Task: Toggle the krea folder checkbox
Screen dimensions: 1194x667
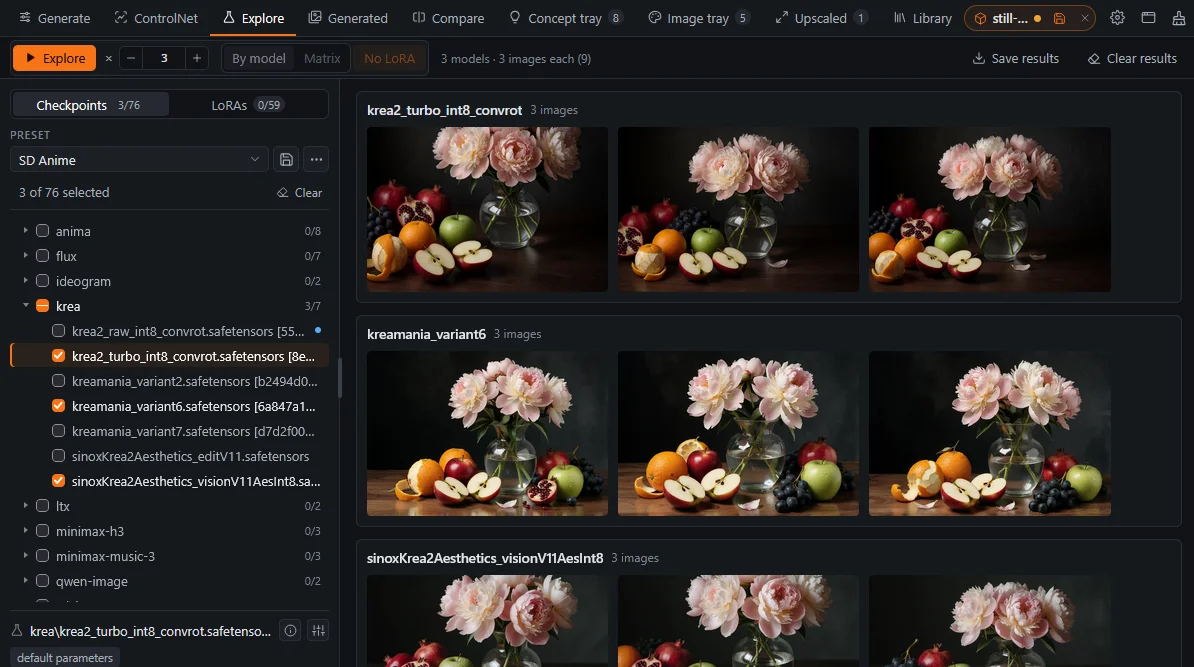Action: [x=43, y=305]
